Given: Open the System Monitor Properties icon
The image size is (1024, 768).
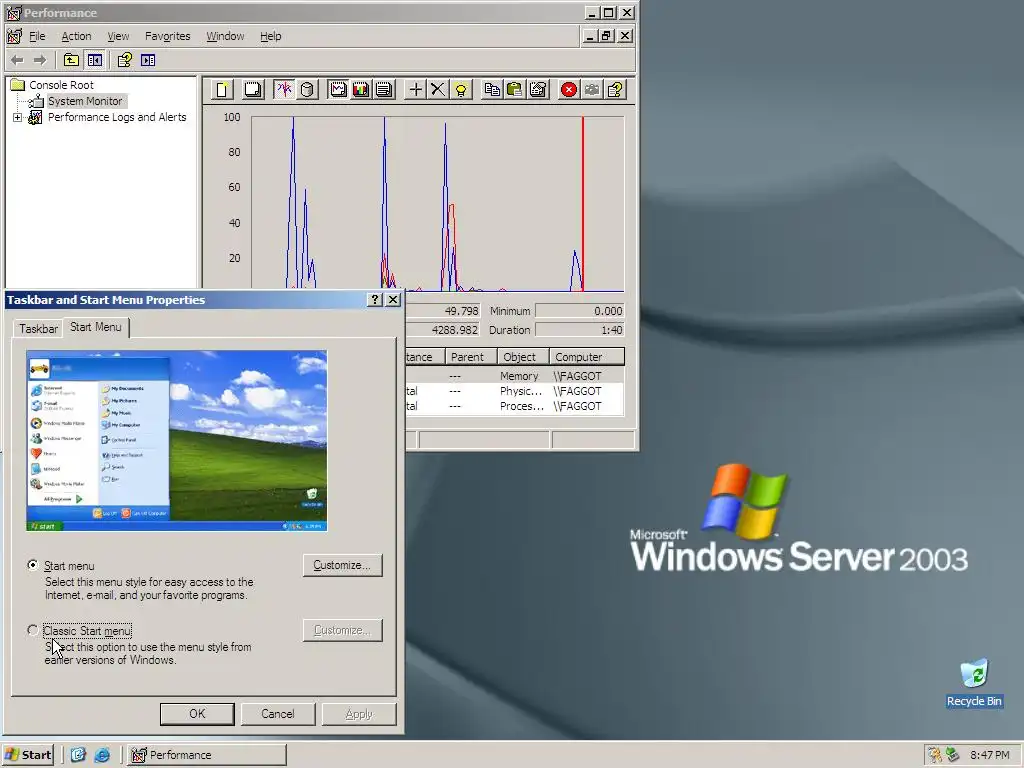Looking at the screenshot, I should pyautogui.click(x=538, y=89).
